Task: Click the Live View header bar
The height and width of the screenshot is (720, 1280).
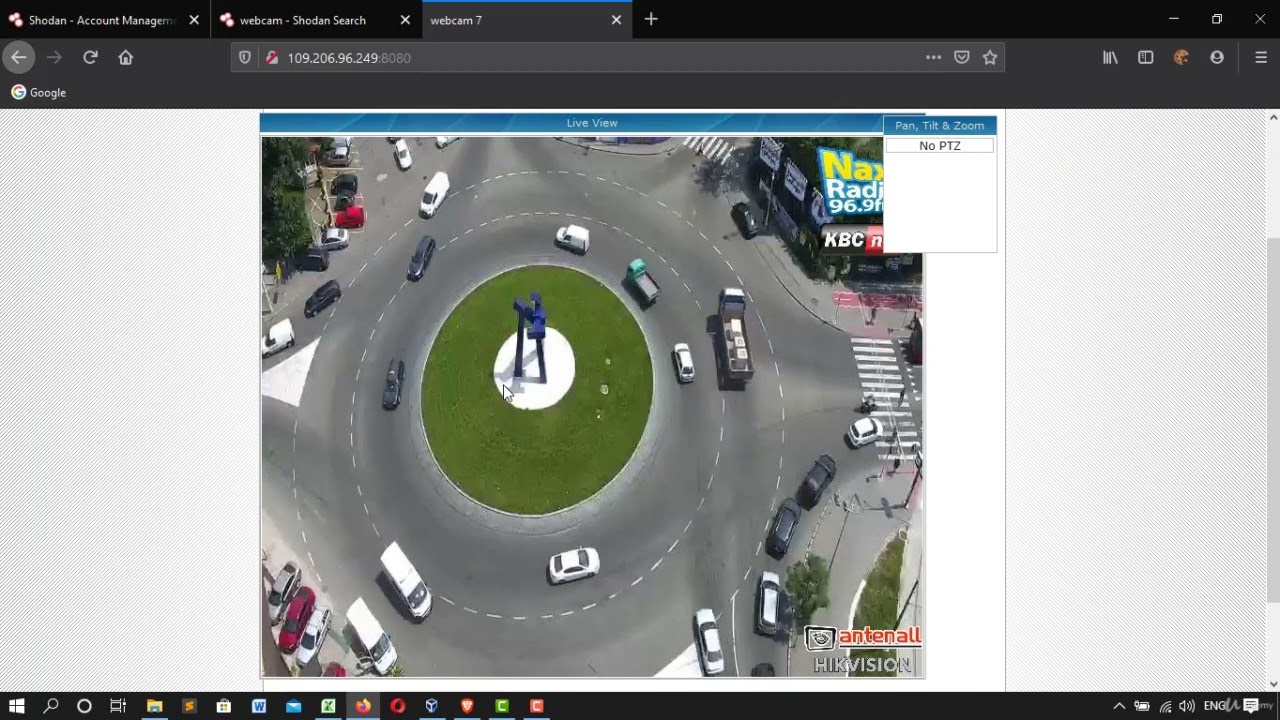Action: coord(592,123)
